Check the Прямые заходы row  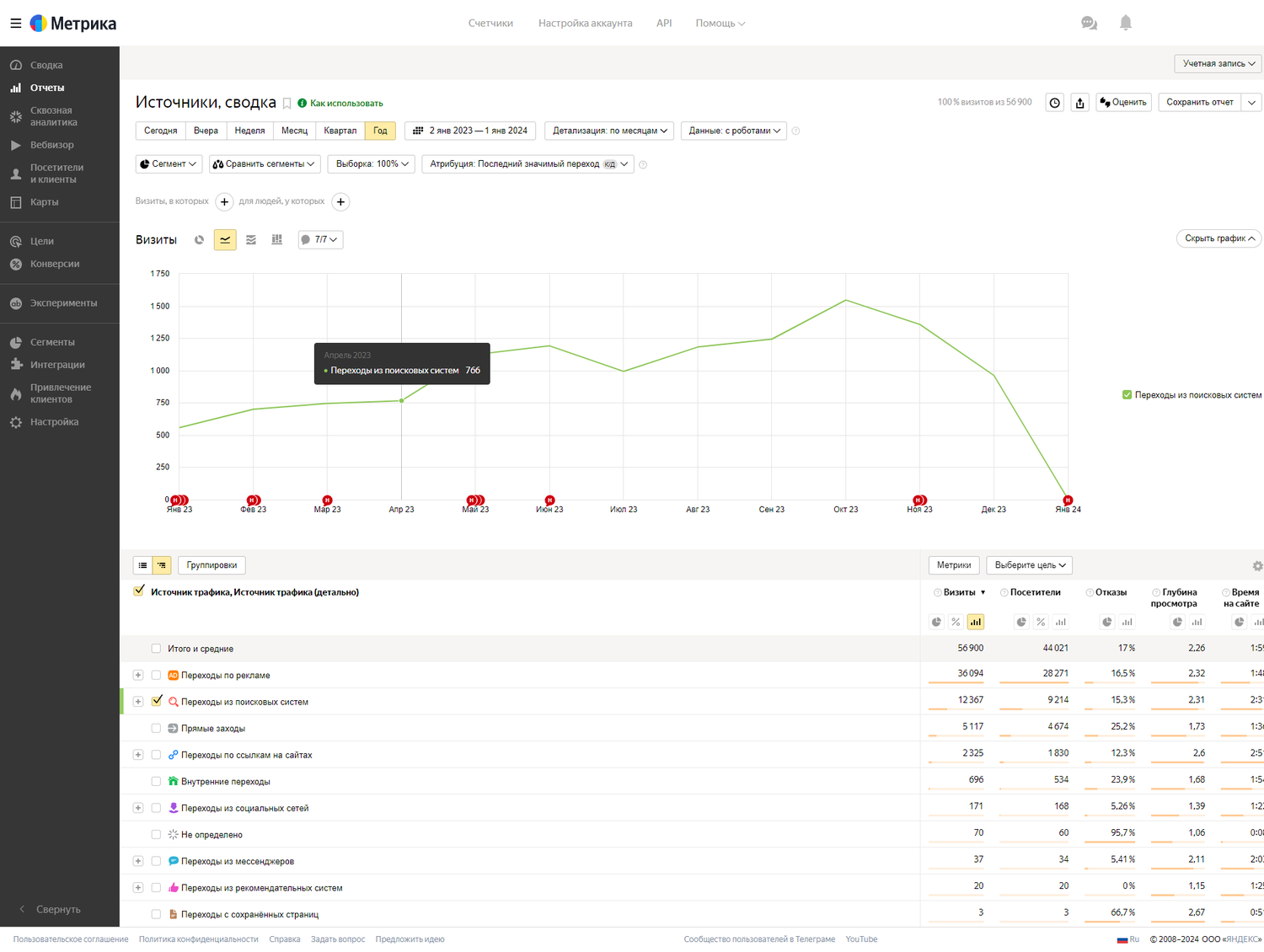(156, 728)
